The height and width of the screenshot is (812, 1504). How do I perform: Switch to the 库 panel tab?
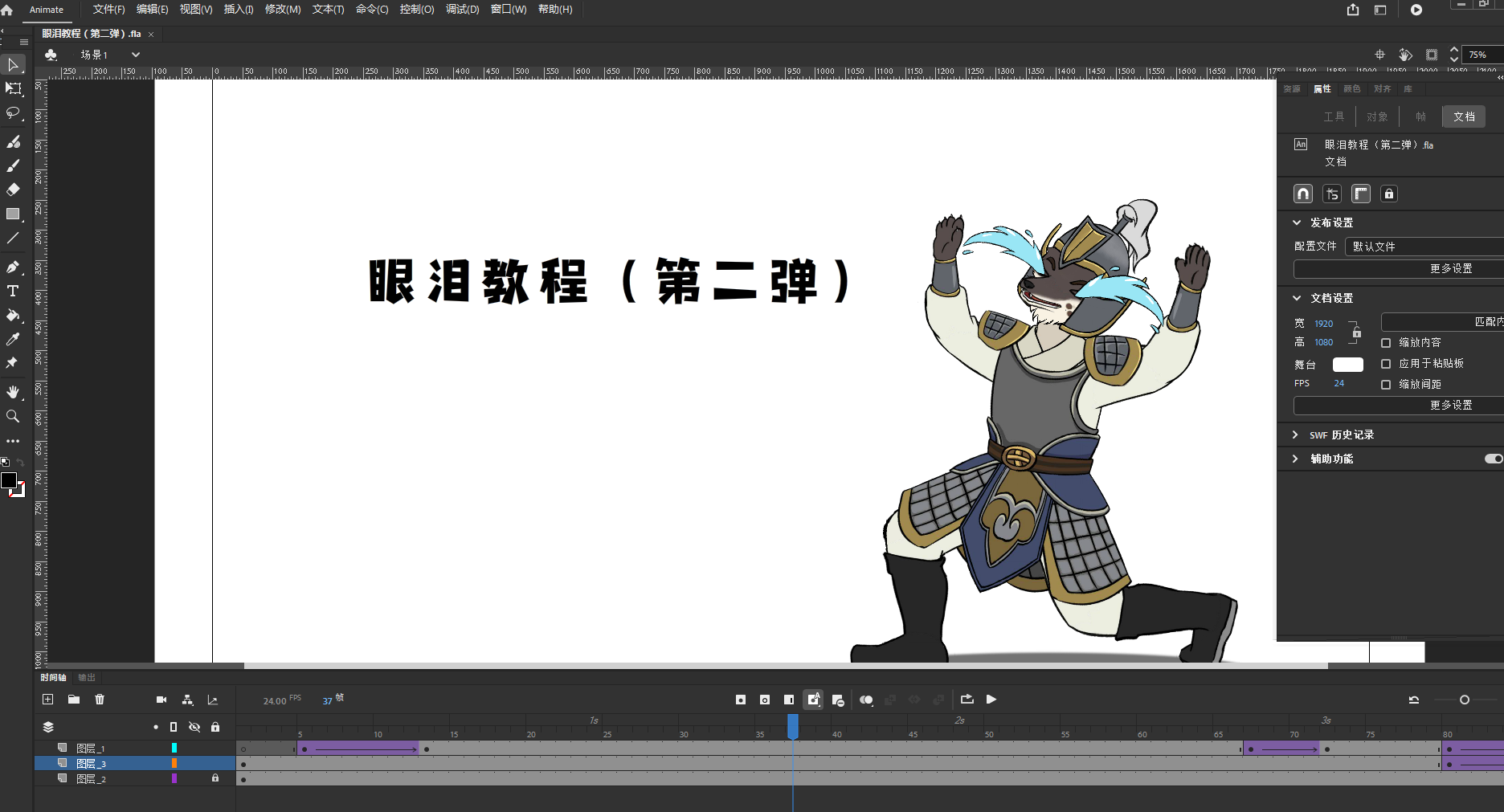[x=1408, y=89]
